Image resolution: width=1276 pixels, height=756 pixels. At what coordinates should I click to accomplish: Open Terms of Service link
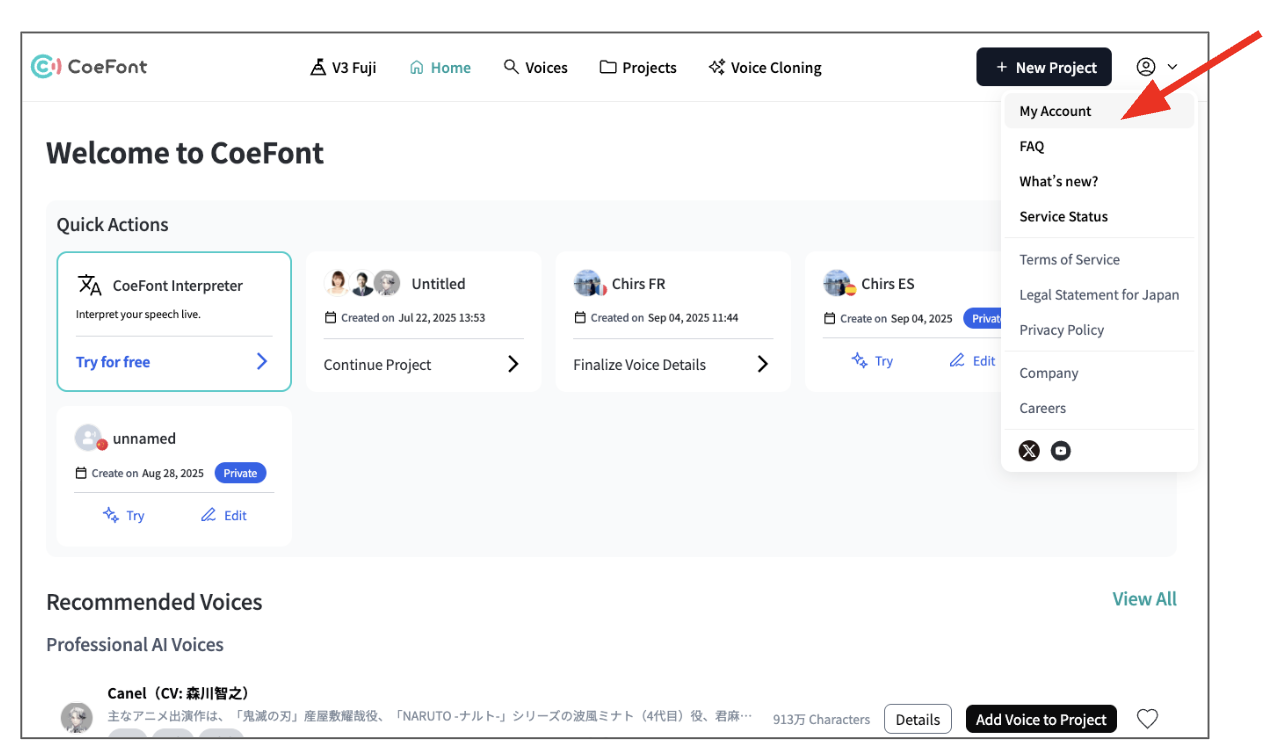pyautogui.click(x=1069, y=259)
